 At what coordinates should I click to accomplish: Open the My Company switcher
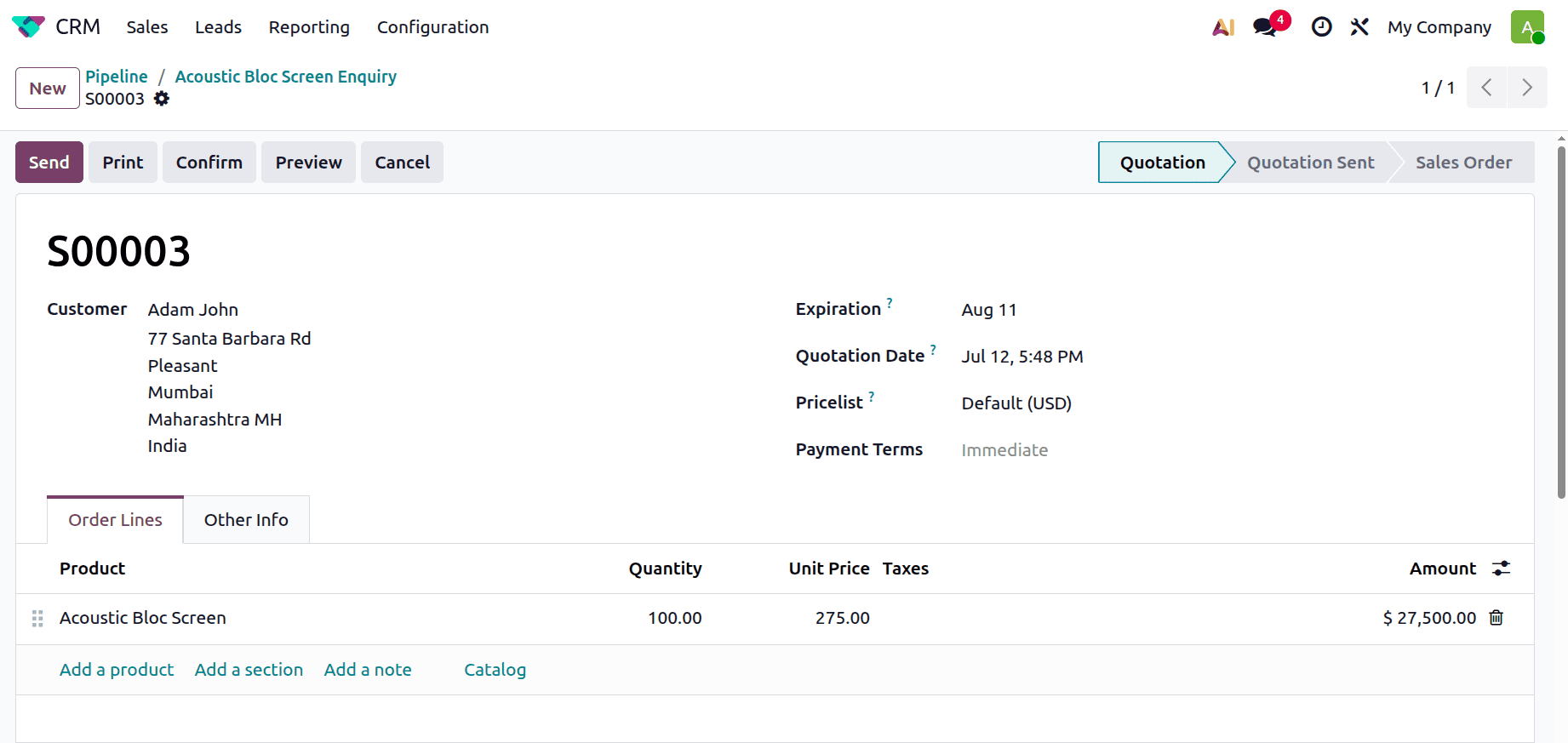pyautogui.click(x=1439, y=27)
